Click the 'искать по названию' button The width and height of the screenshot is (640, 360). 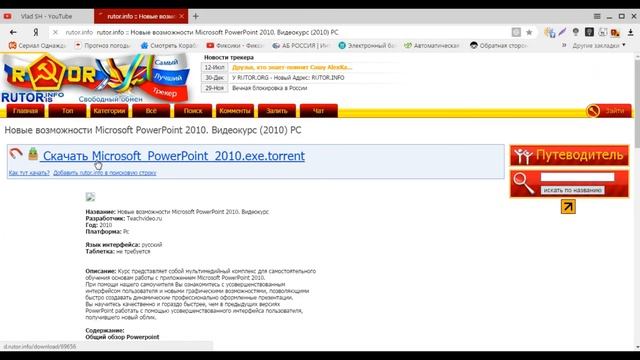(x=573, y=190)
